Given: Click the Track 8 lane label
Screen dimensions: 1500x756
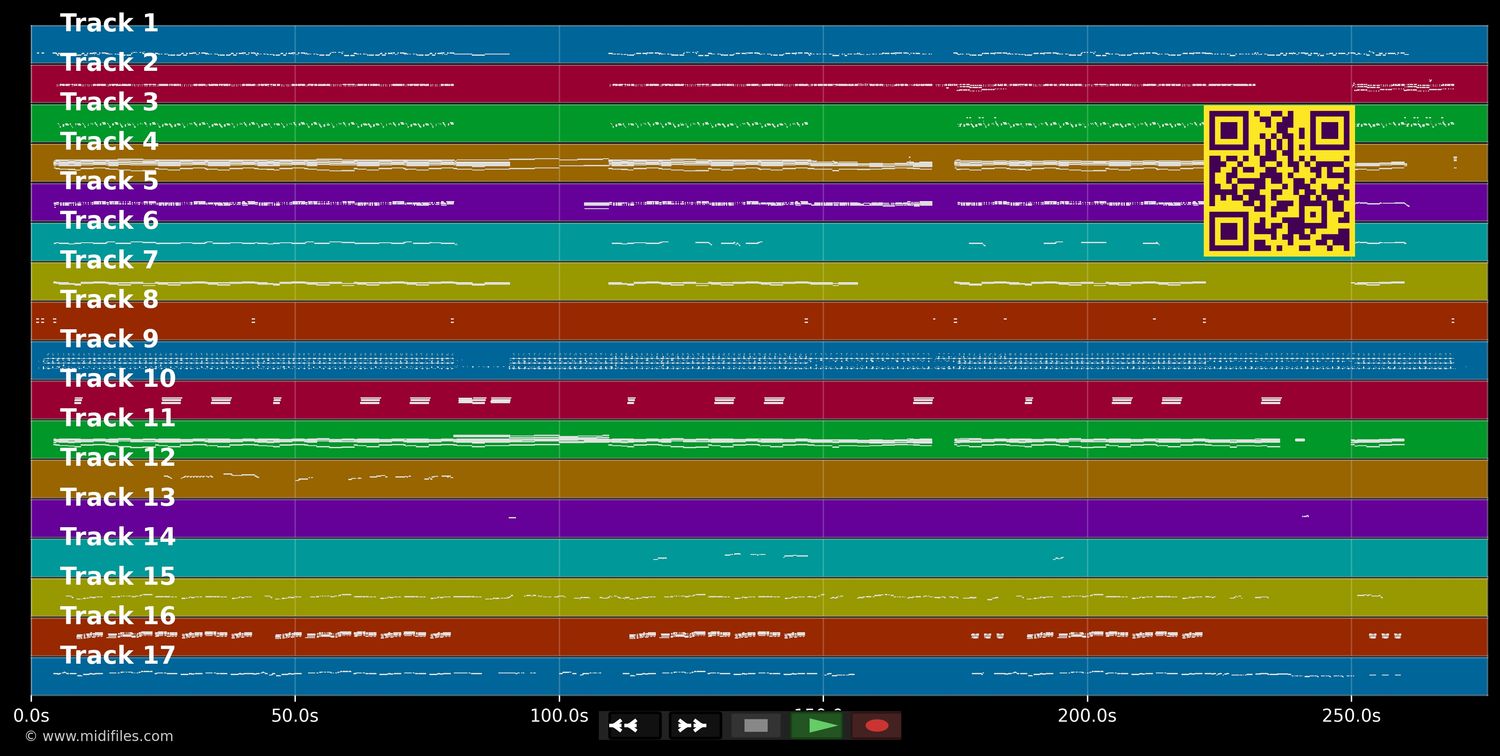Looking at the screenshot, I should pyautogui.click(x=109, y=300).
